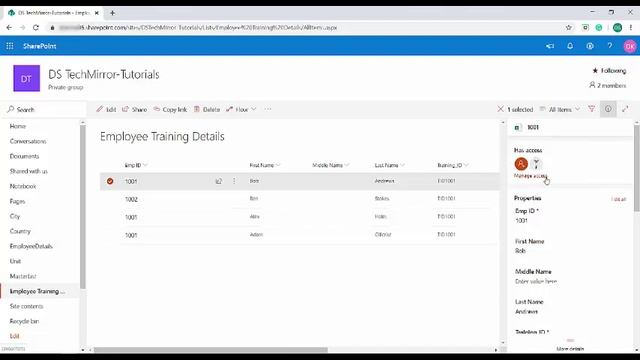Click the browser back arrow
This screenshot has width=640, height=360.
(x=9, y=27)
